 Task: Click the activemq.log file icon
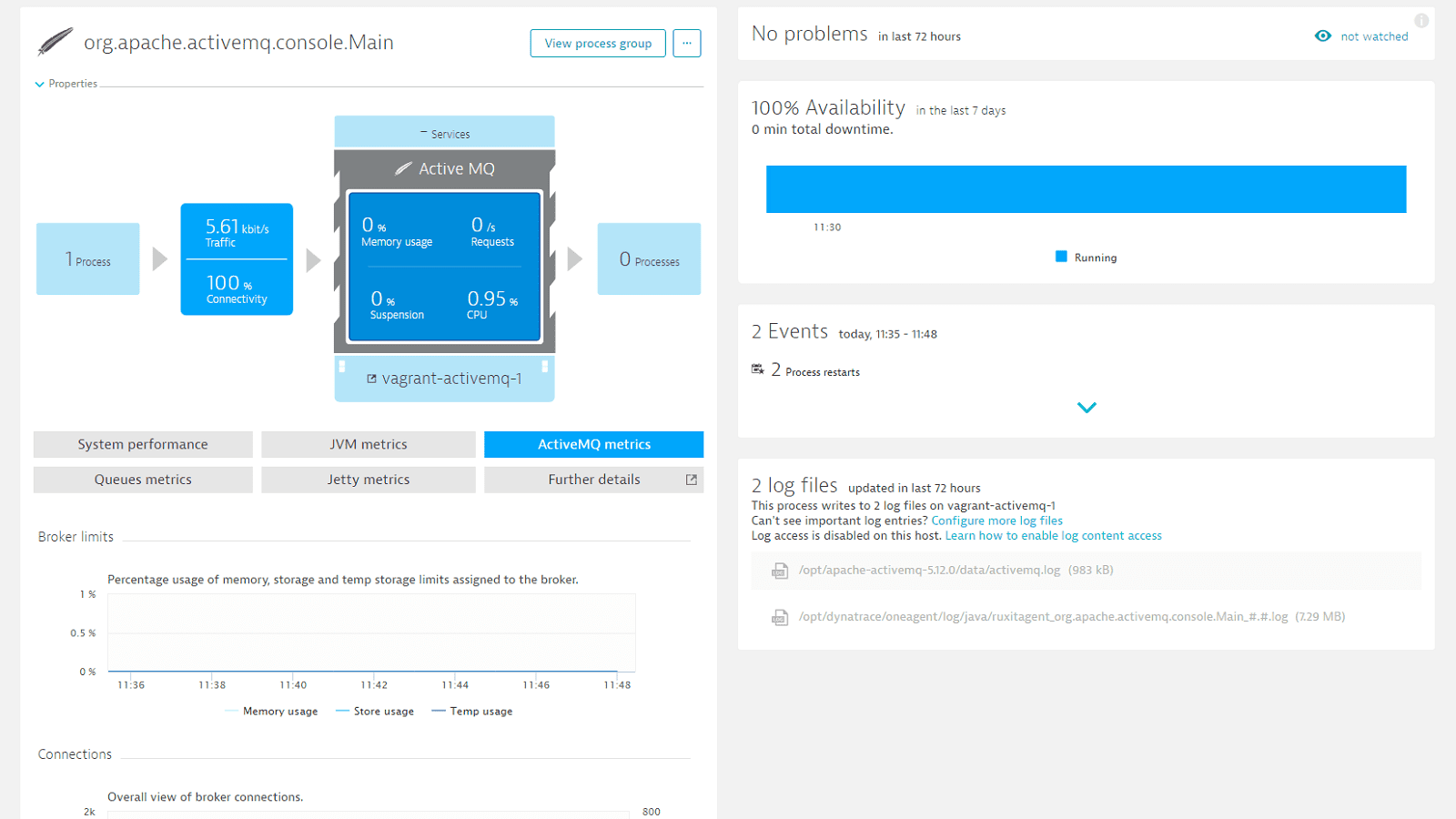pyautogui.click(x=780, y=571)
